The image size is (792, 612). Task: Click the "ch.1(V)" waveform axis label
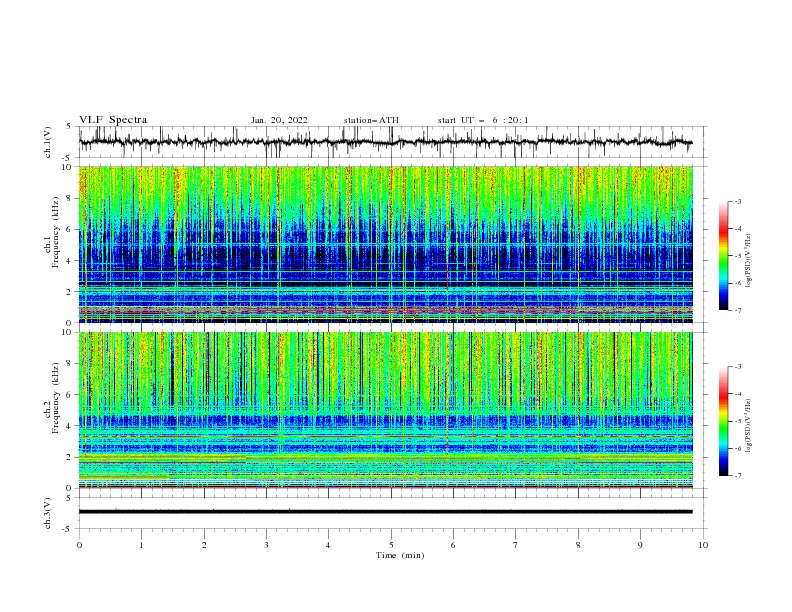tap(48, 142)
